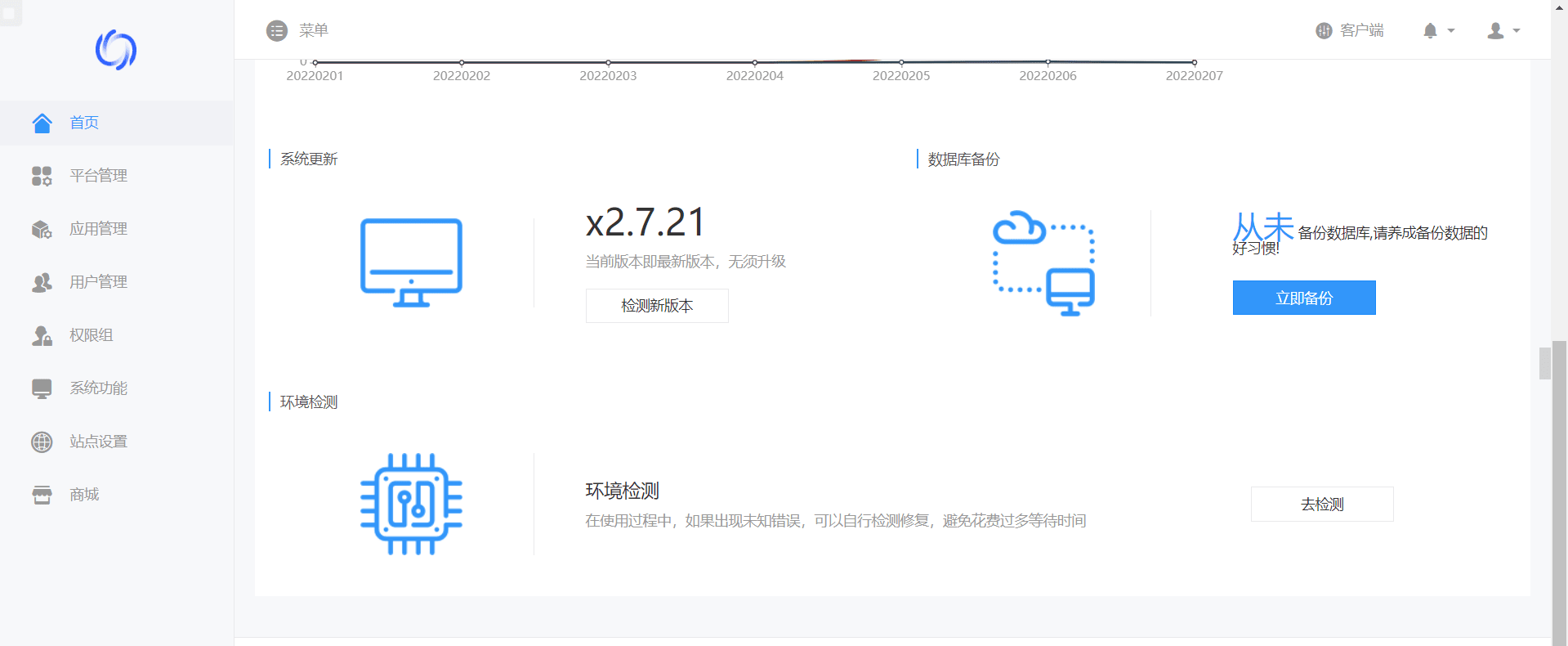Open 系统功能 in the sidebar
Screen dimensions: 1568x646
[117, 388]
